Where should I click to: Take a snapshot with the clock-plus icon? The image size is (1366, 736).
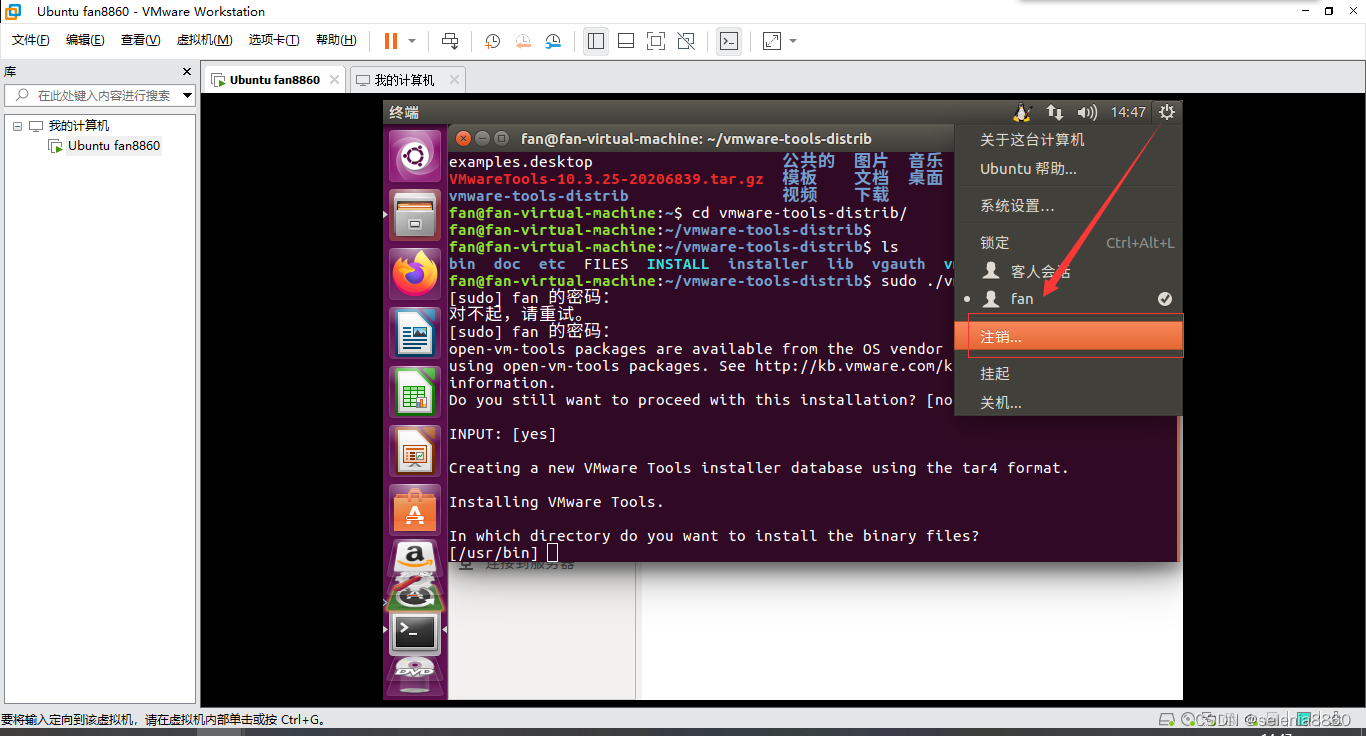pyautogui.click(x=493, y=41)
